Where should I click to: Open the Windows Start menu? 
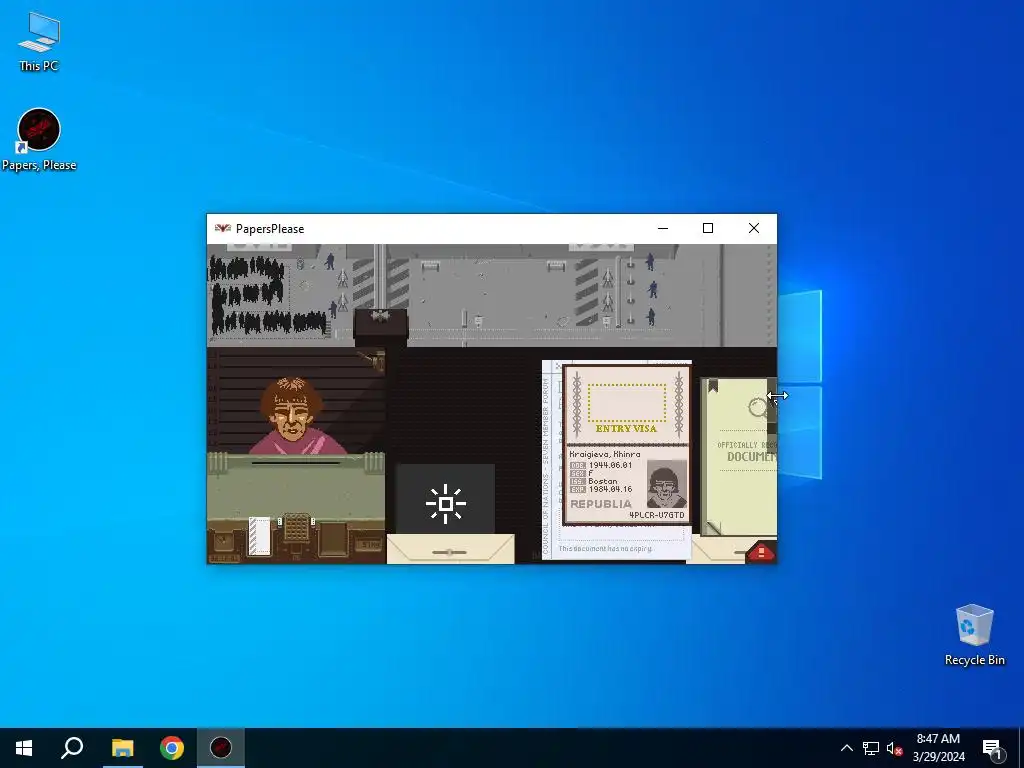point(24,748)
